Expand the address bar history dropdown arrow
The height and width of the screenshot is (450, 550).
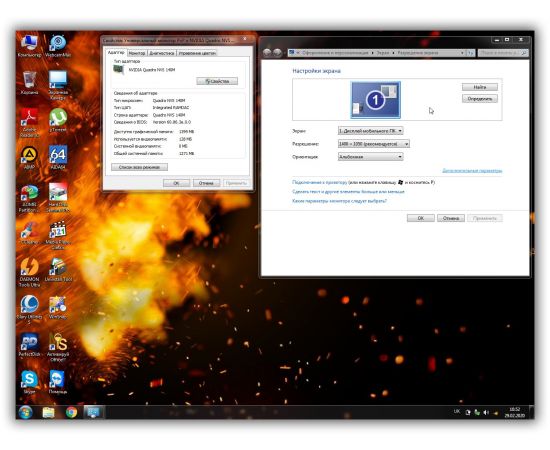point(462,53)
